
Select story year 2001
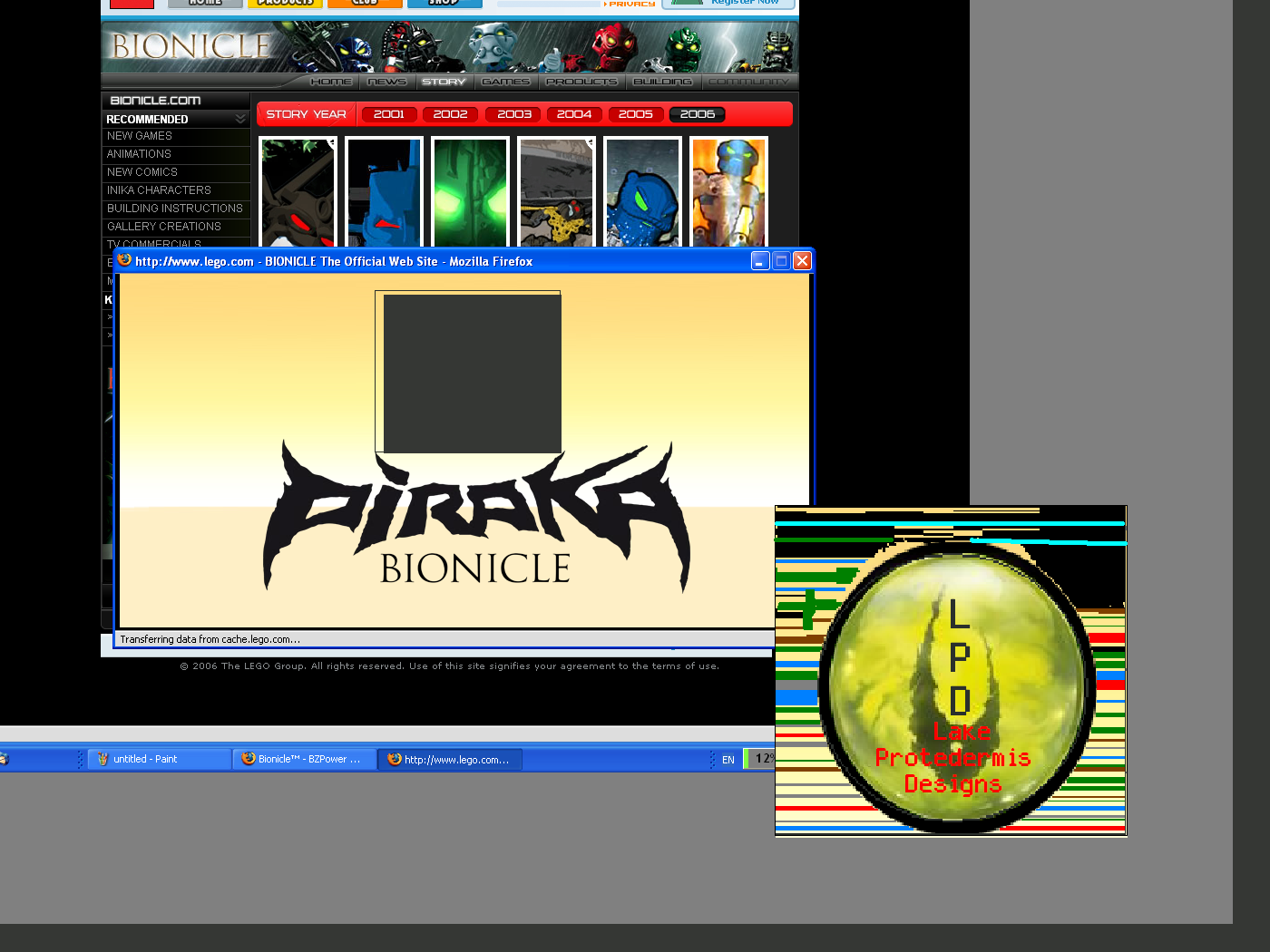(389, 114)
